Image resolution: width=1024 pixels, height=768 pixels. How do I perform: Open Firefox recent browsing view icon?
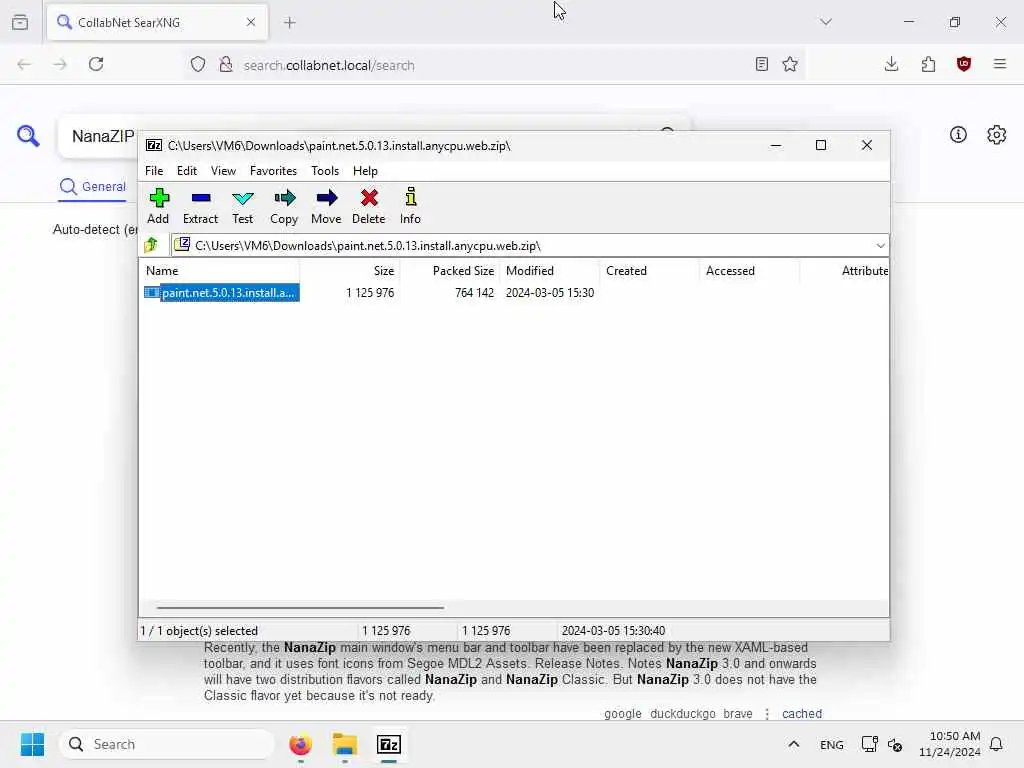(20, 22)
